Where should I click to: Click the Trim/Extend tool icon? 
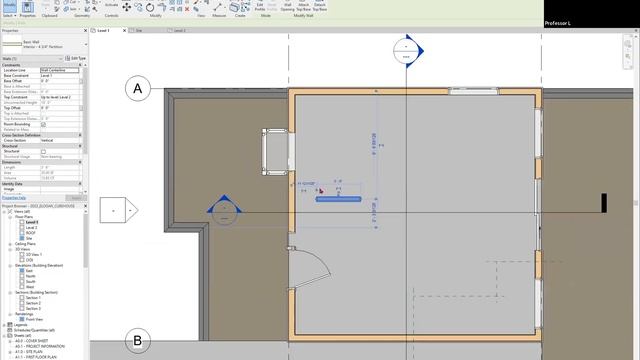[162, 7]
